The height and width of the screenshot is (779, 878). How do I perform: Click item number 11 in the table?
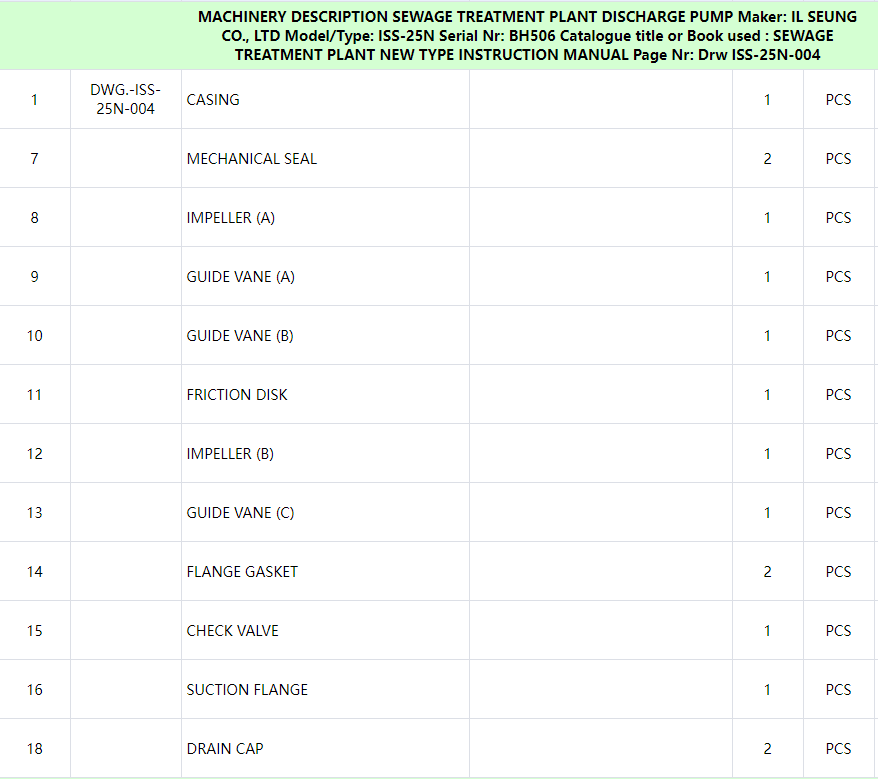(x=35, y=395)
